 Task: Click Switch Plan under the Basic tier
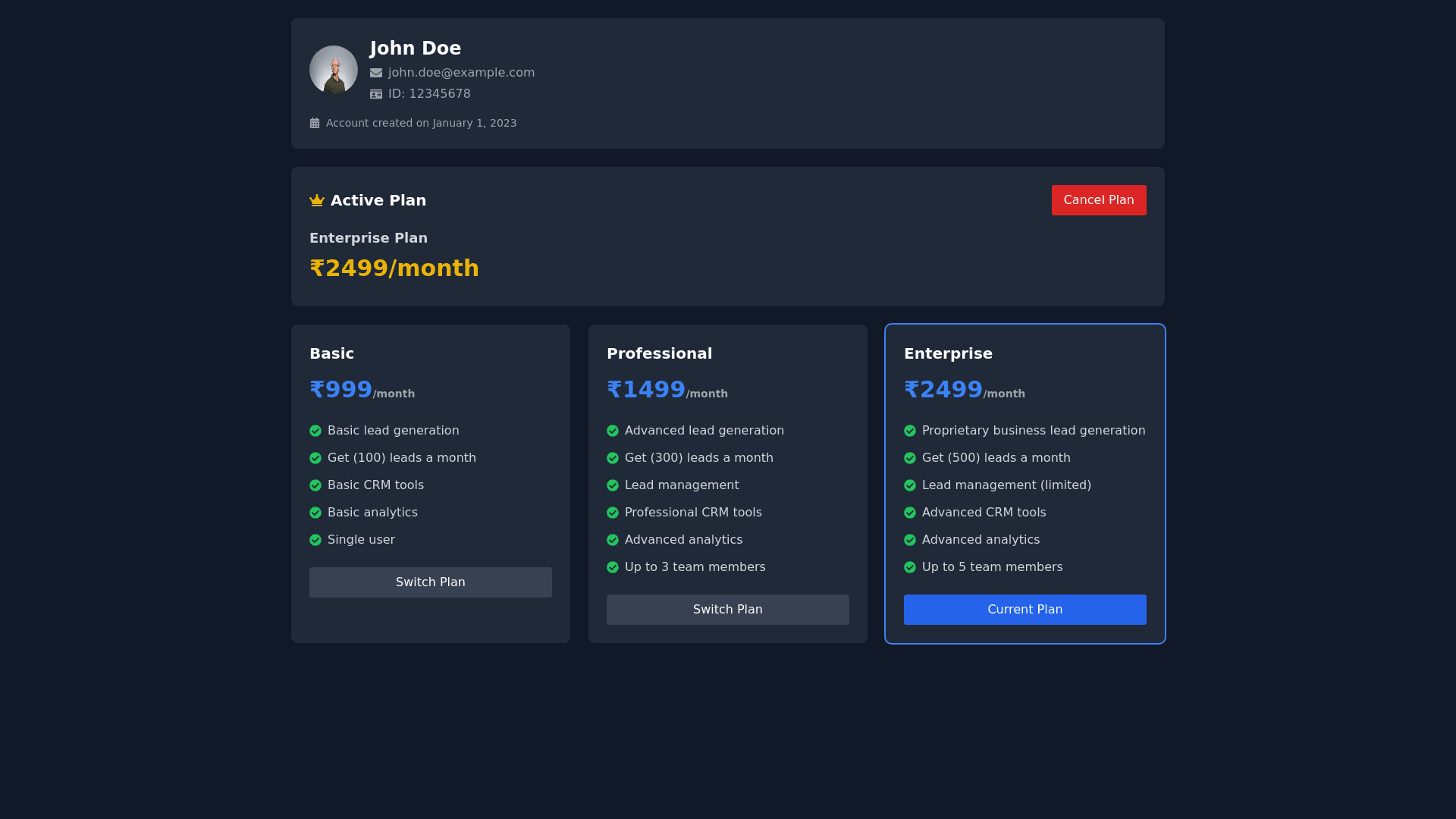coord(430,582)
